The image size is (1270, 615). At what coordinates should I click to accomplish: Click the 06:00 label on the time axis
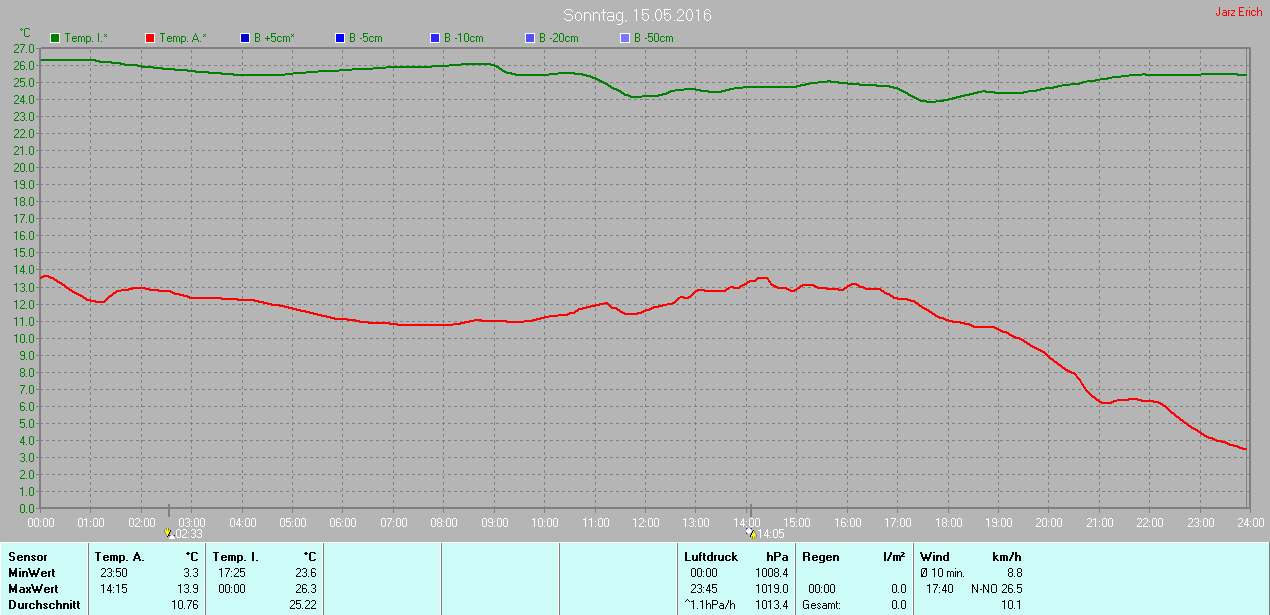click(343, 523)
